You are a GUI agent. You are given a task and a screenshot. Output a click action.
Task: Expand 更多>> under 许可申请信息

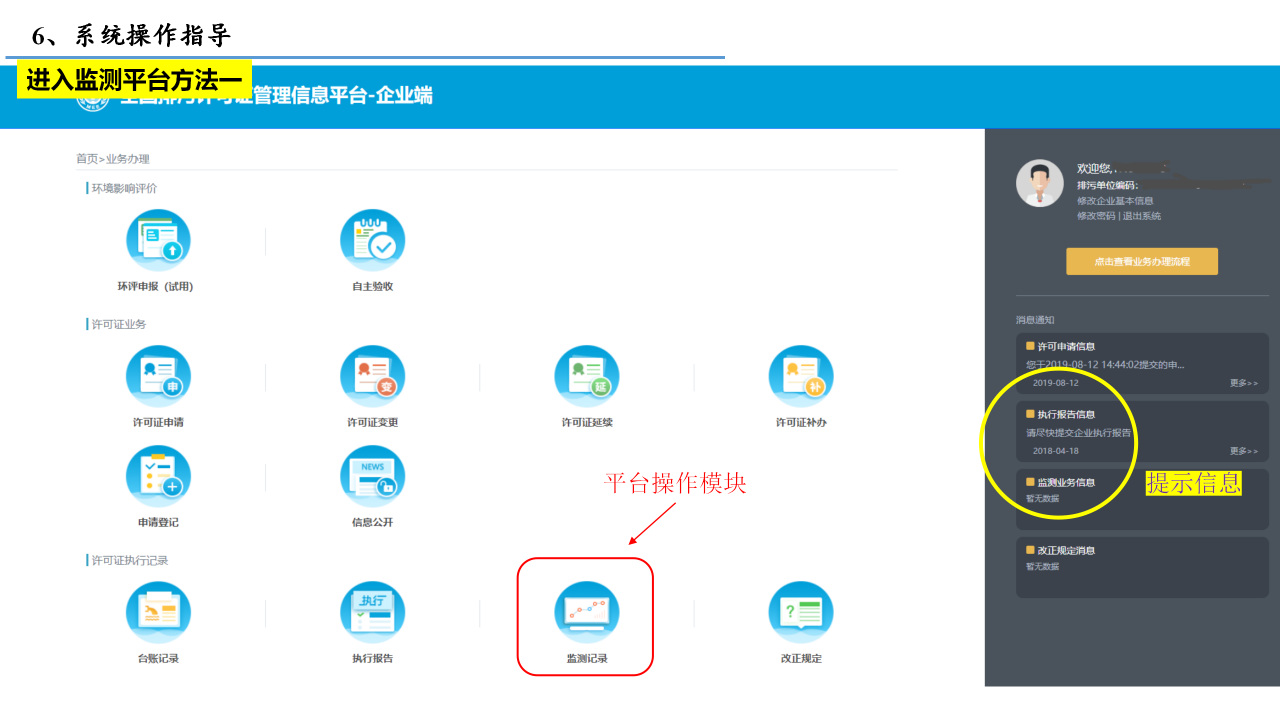click(1244, 383)
